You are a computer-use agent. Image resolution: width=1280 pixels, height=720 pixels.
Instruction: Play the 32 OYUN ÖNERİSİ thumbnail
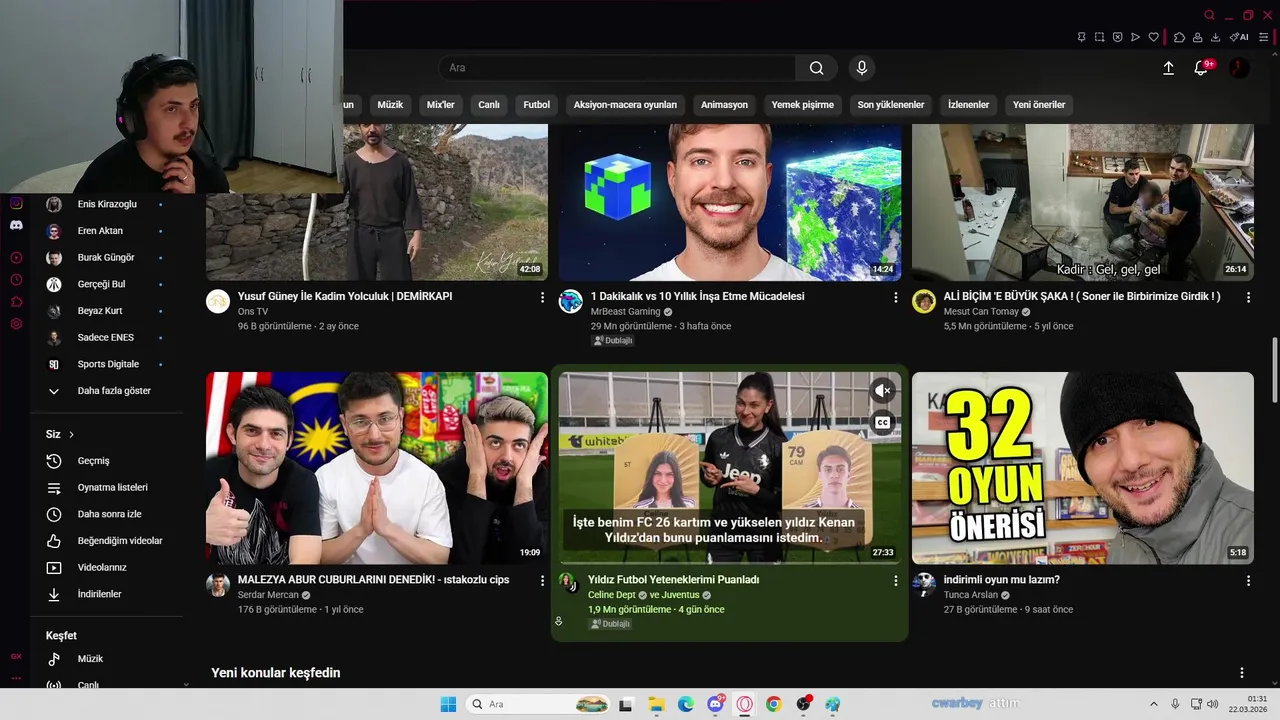[x=1083, y=468]
